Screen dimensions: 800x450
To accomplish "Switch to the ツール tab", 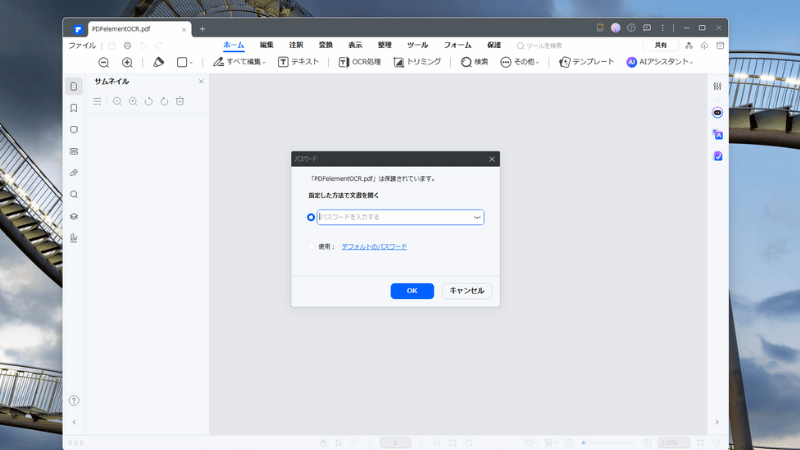I will 417,45.
